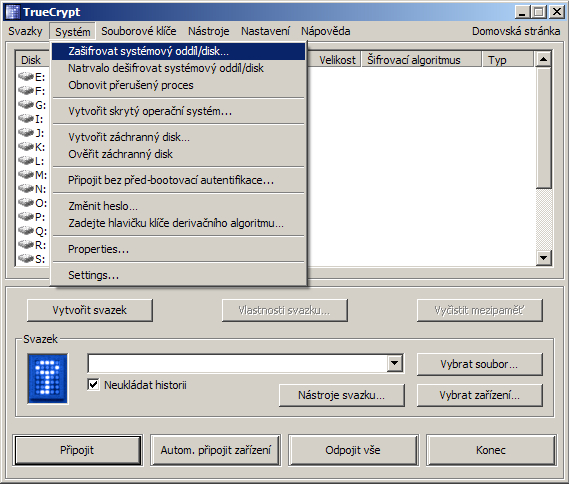This screenshot has height=484, width=569.
Task: Choose Properties in Systém menu
Action: (179, 249)
